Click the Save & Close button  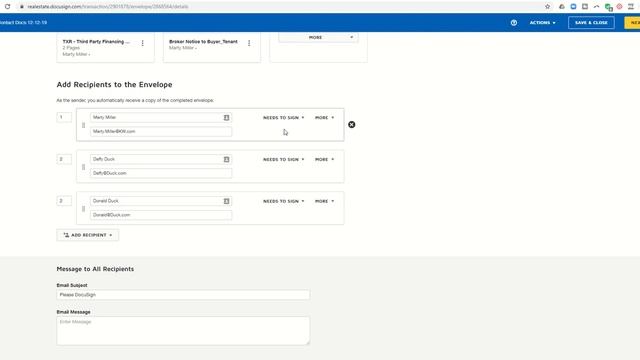(x=591, y=23)
